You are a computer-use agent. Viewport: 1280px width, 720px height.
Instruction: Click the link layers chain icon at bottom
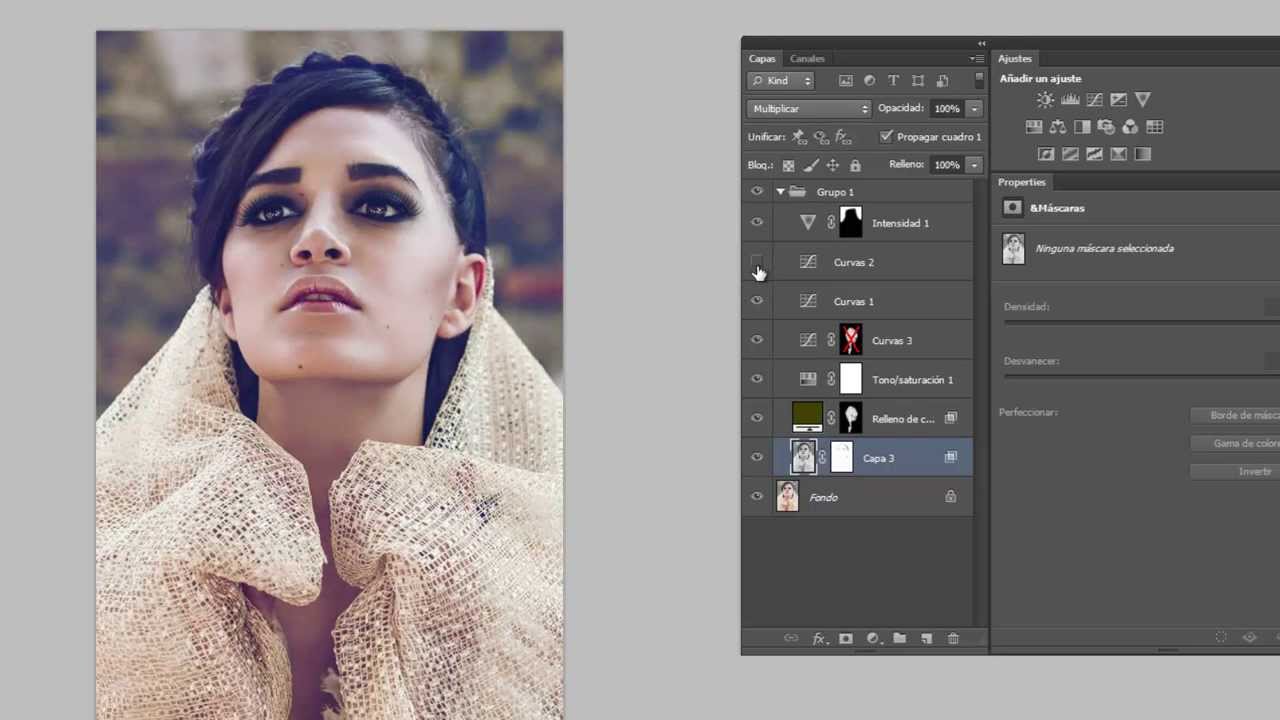[x=791, y=638]
